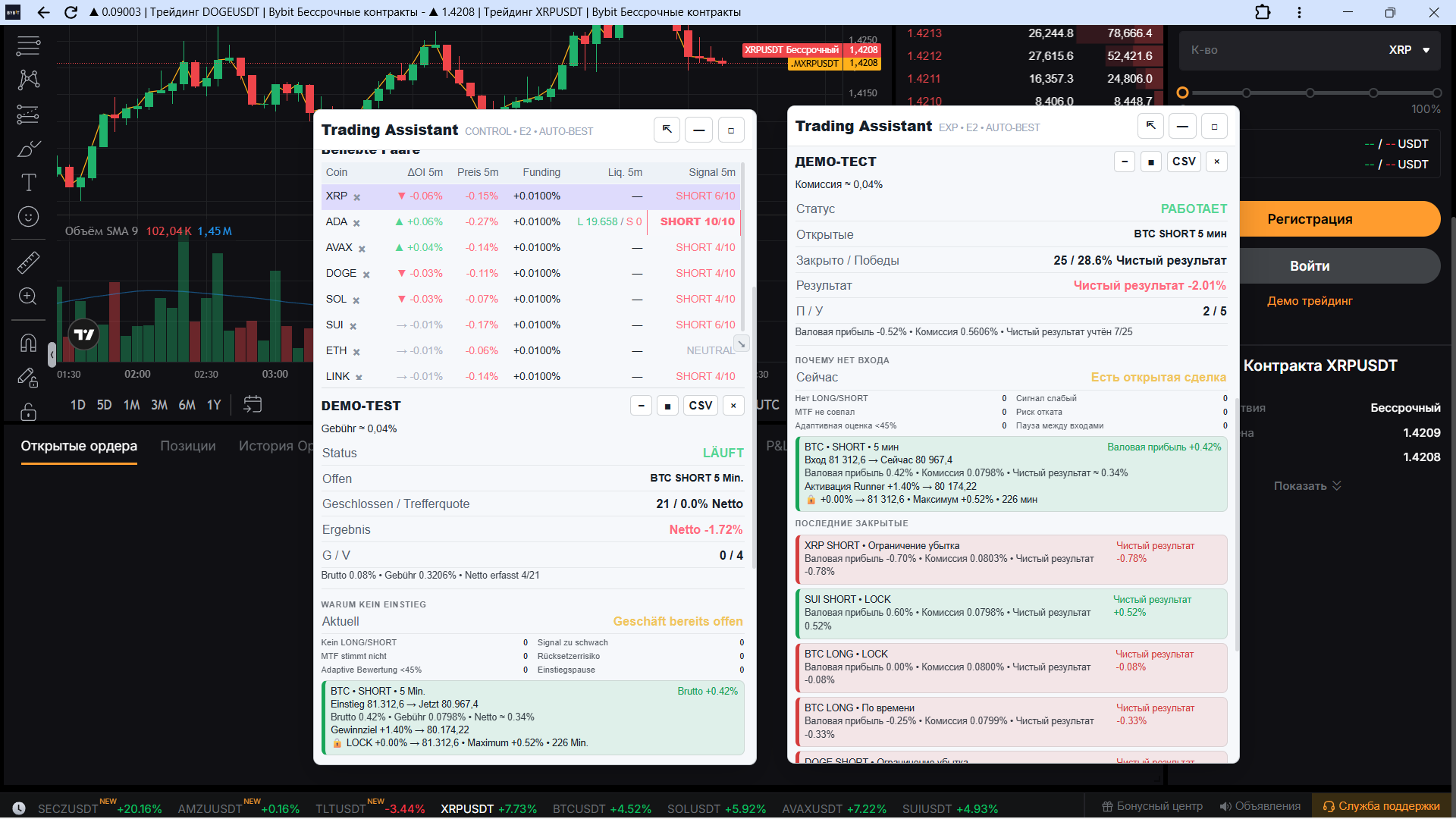Screen dimensions: 1456x819
Task: Open the emoji icons tool
Action: coord(28,217)
